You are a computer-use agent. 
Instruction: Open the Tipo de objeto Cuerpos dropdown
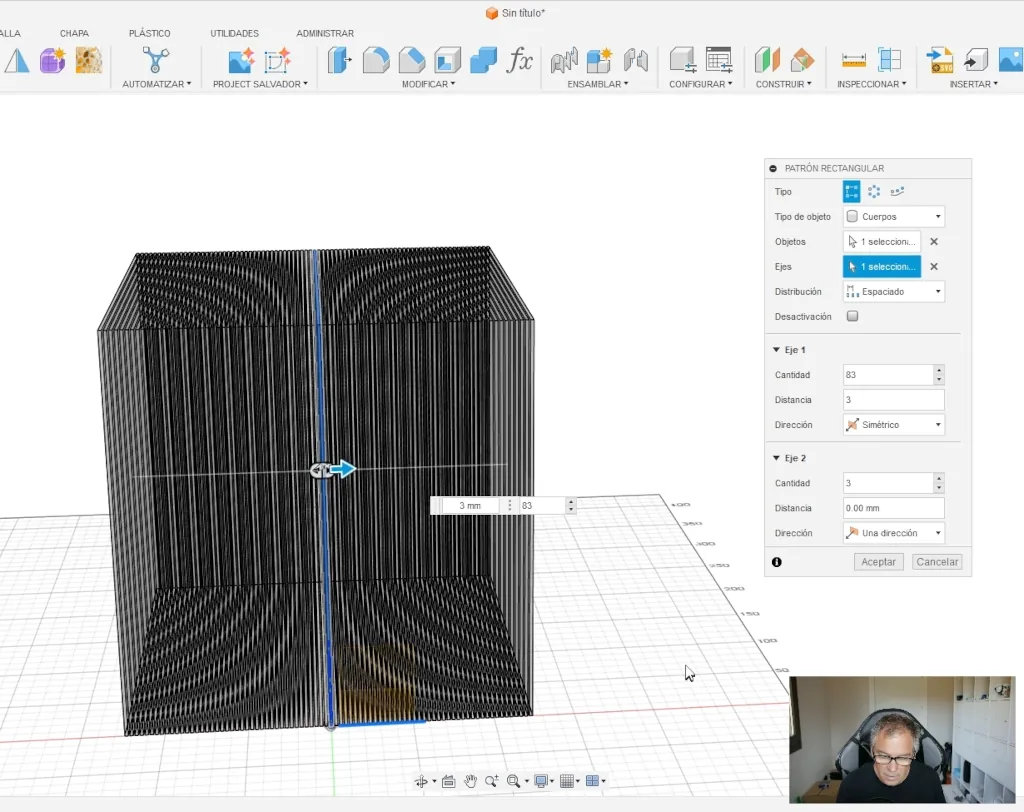pyautogui.click(x=894, y=216)
